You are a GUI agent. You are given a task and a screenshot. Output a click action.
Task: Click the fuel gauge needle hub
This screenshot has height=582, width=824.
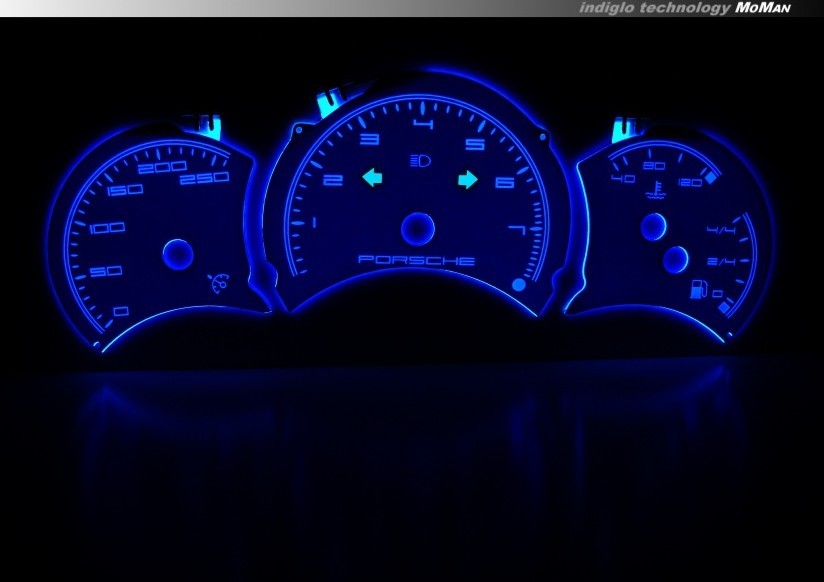pyautogui.click(x=675, y=261)
